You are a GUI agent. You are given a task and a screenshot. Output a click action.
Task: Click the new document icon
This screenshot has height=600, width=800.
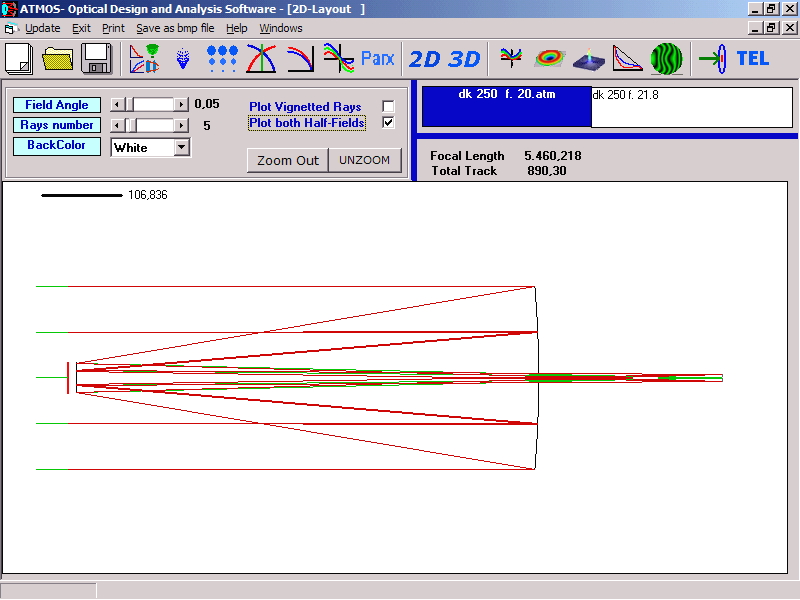[19, 58]
